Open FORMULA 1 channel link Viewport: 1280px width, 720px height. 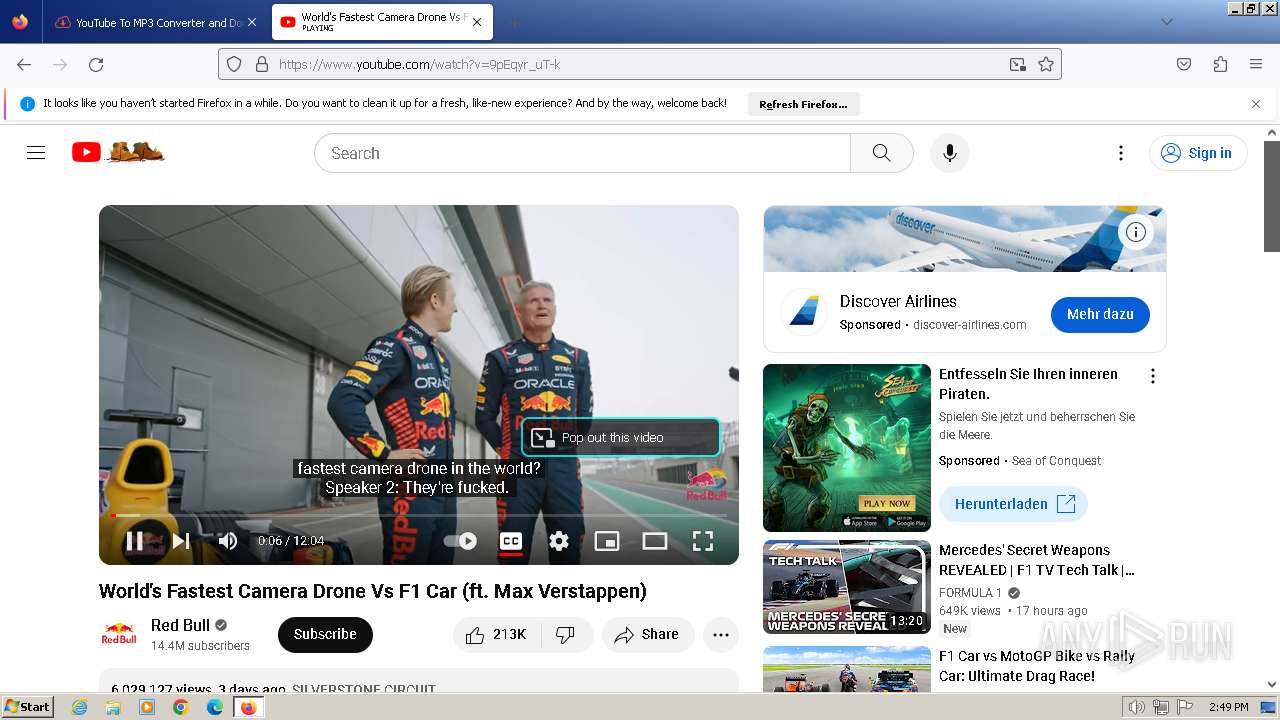(970, 593)
